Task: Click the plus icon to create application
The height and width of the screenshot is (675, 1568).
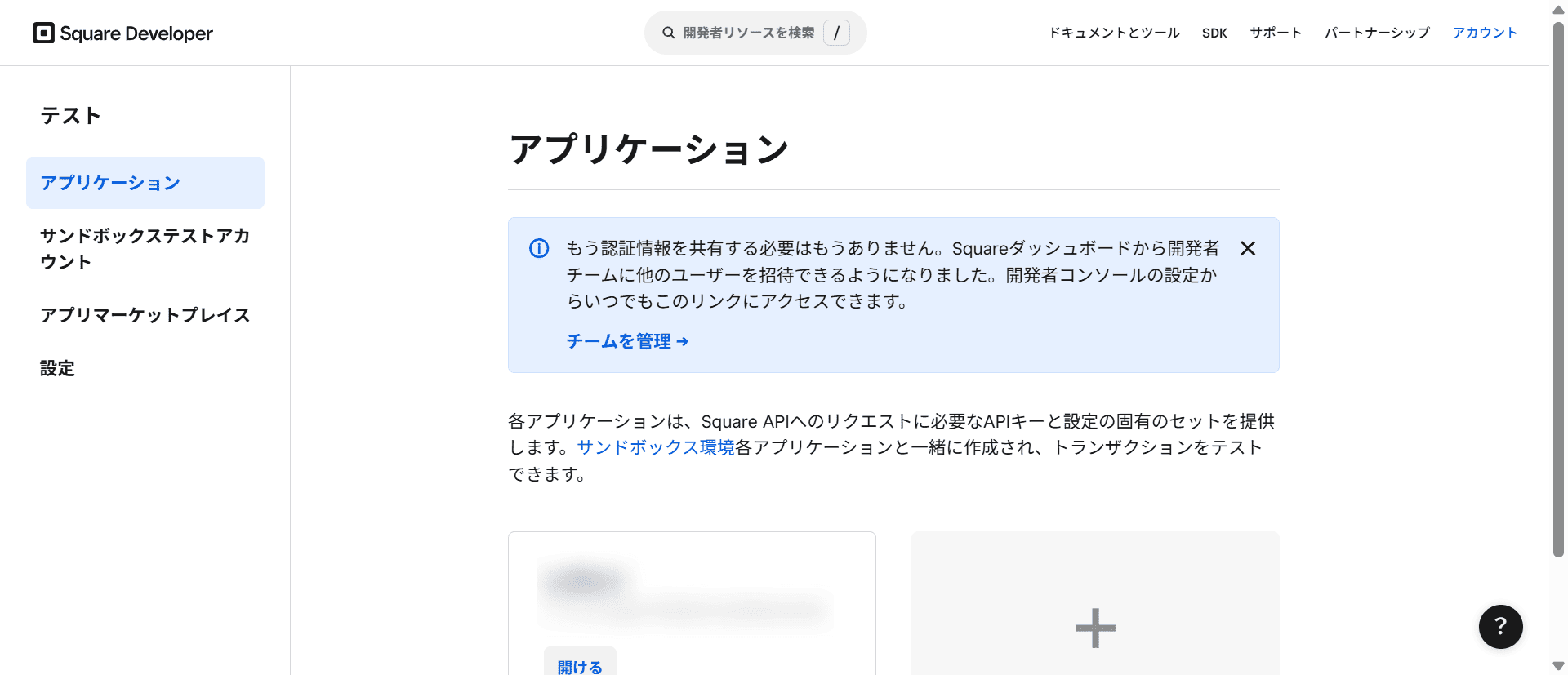Action: tap(1095, 628)
